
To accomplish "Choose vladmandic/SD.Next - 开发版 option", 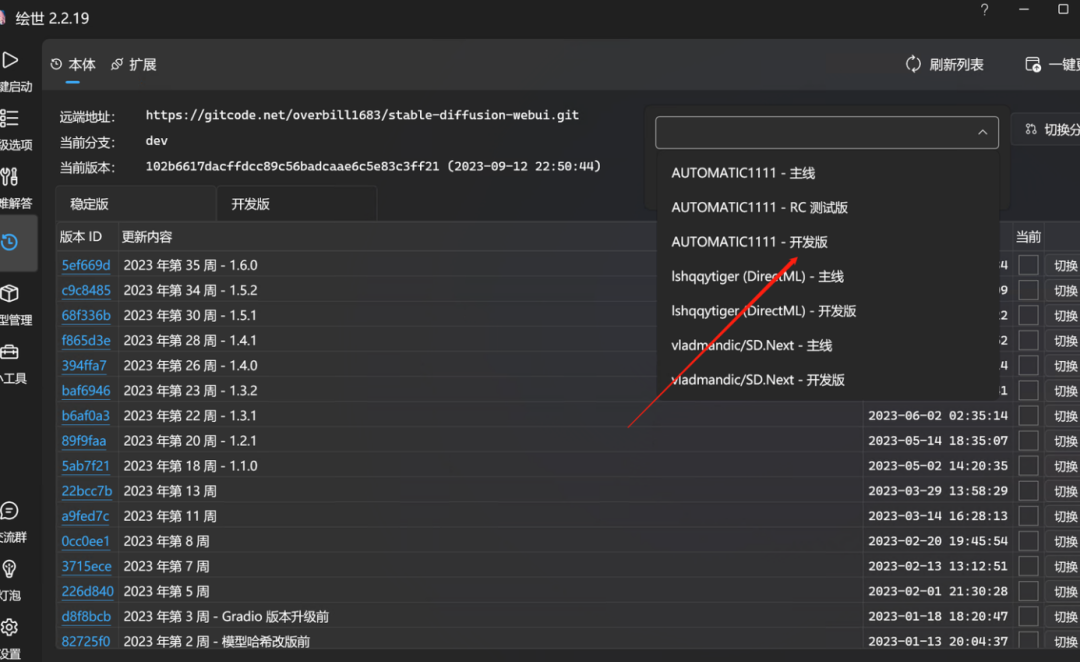I will click(x=827, y=380).
